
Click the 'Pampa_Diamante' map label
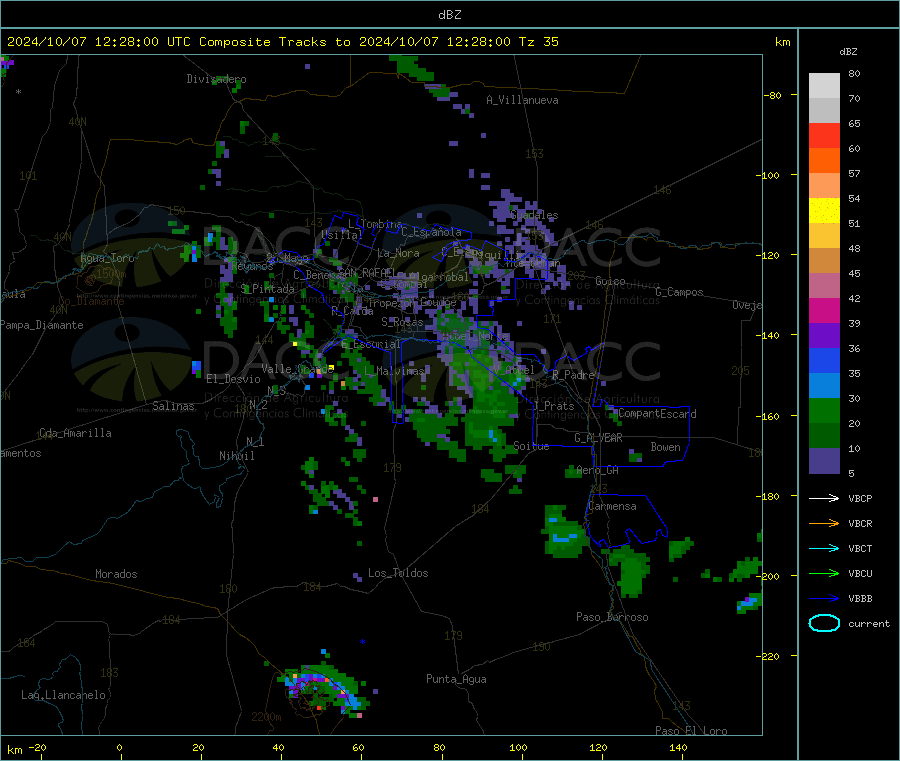click(x=42, y=325)
